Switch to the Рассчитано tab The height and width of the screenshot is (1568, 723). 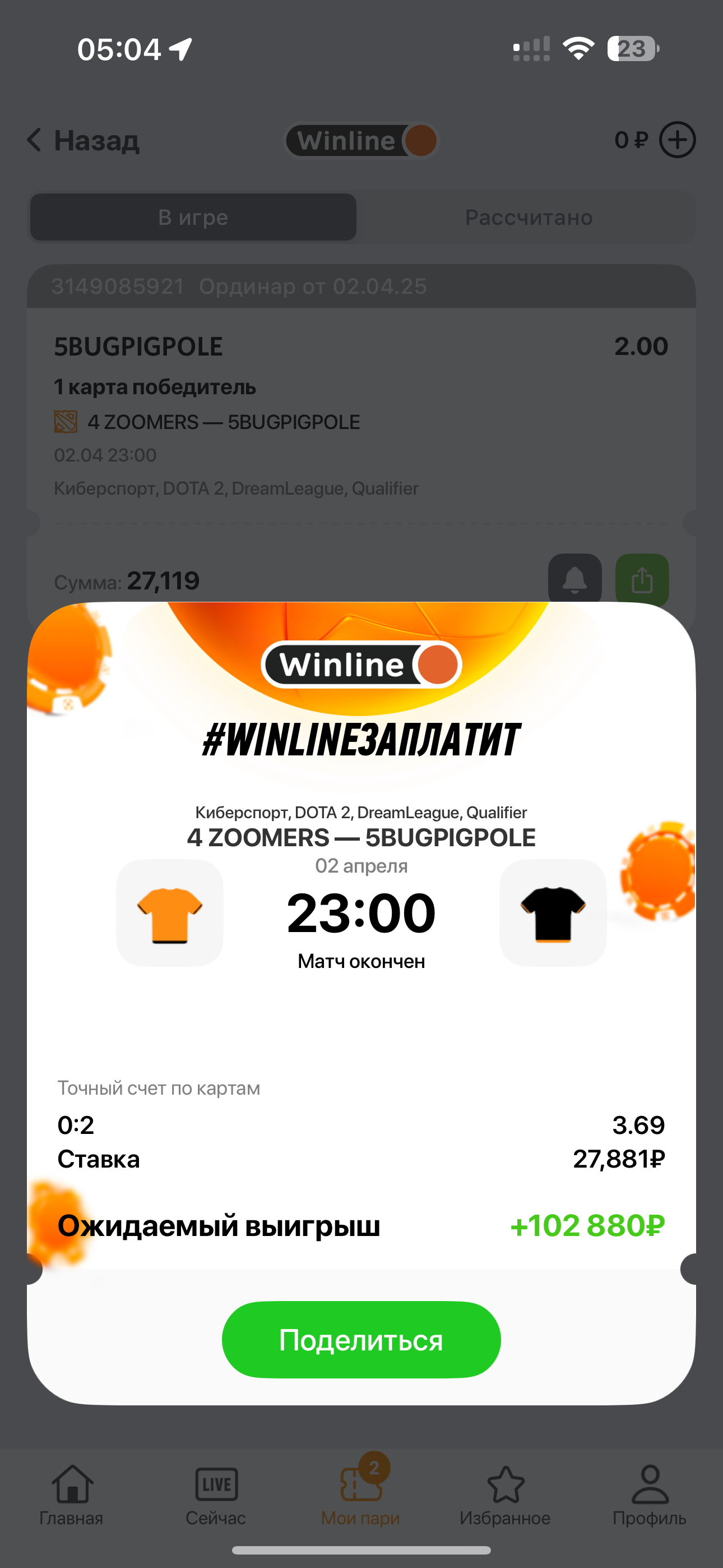[x=529, y=217]
